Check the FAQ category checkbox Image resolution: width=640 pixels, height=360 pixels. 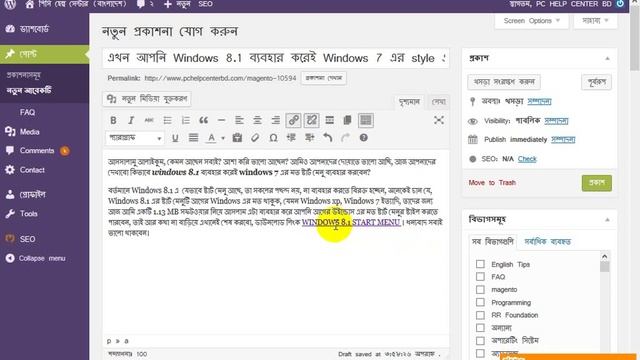click(480, 277)
